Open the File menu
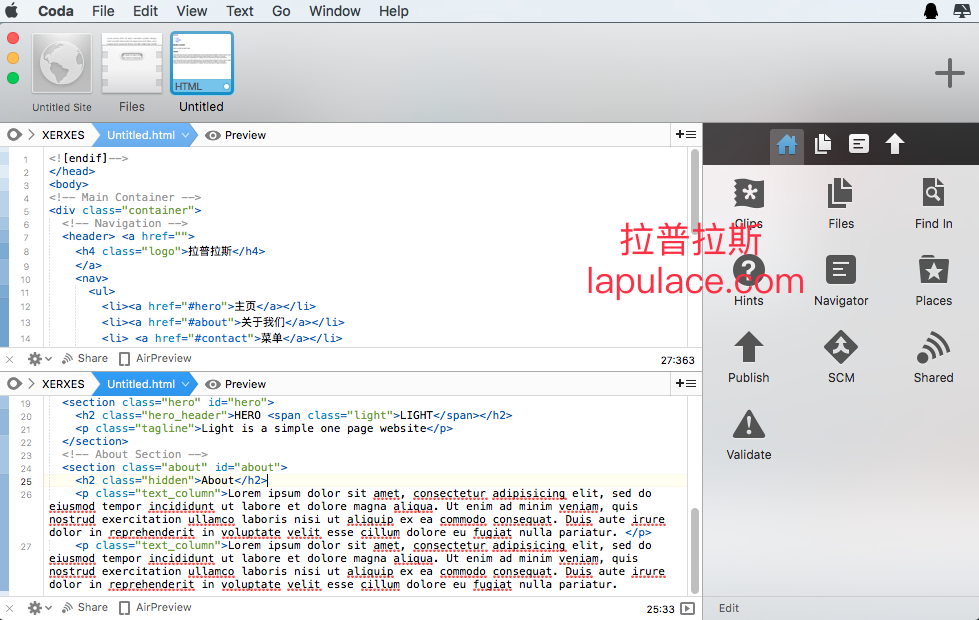This screenshot has width=979, height=620. [103, 11]
